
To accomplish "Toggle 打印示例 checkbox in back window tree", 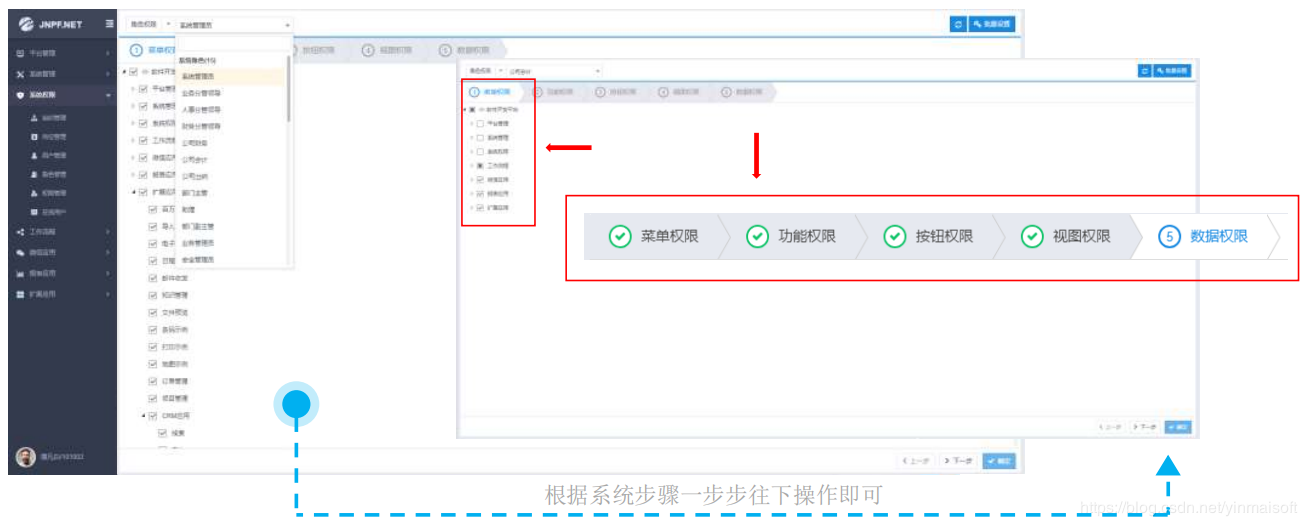I will [153, 347].
